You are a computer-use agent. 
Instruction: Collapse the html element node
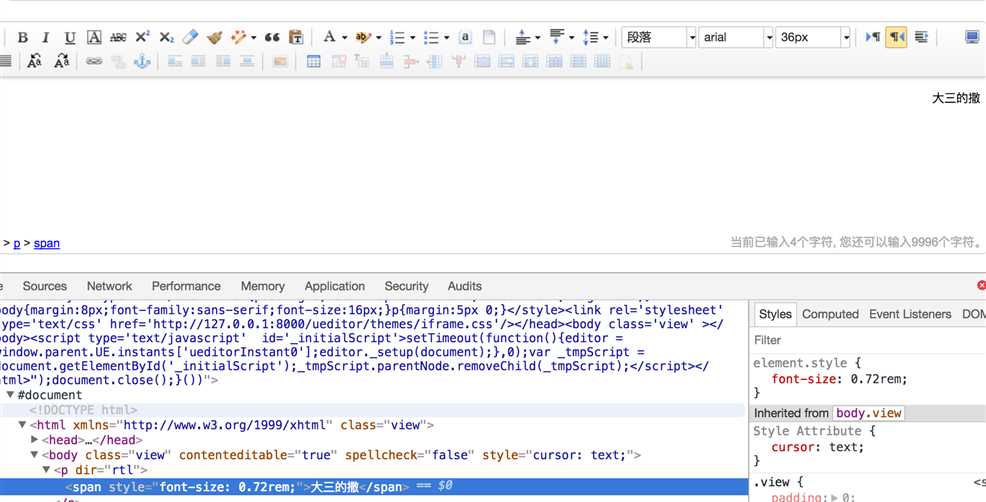point(23,425)
